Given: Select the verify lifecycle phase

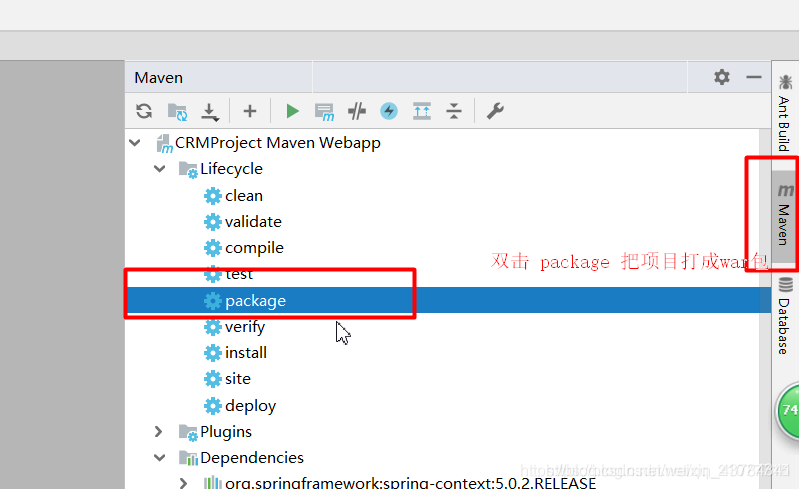Looking at the screenshot, I should [245, 327].
